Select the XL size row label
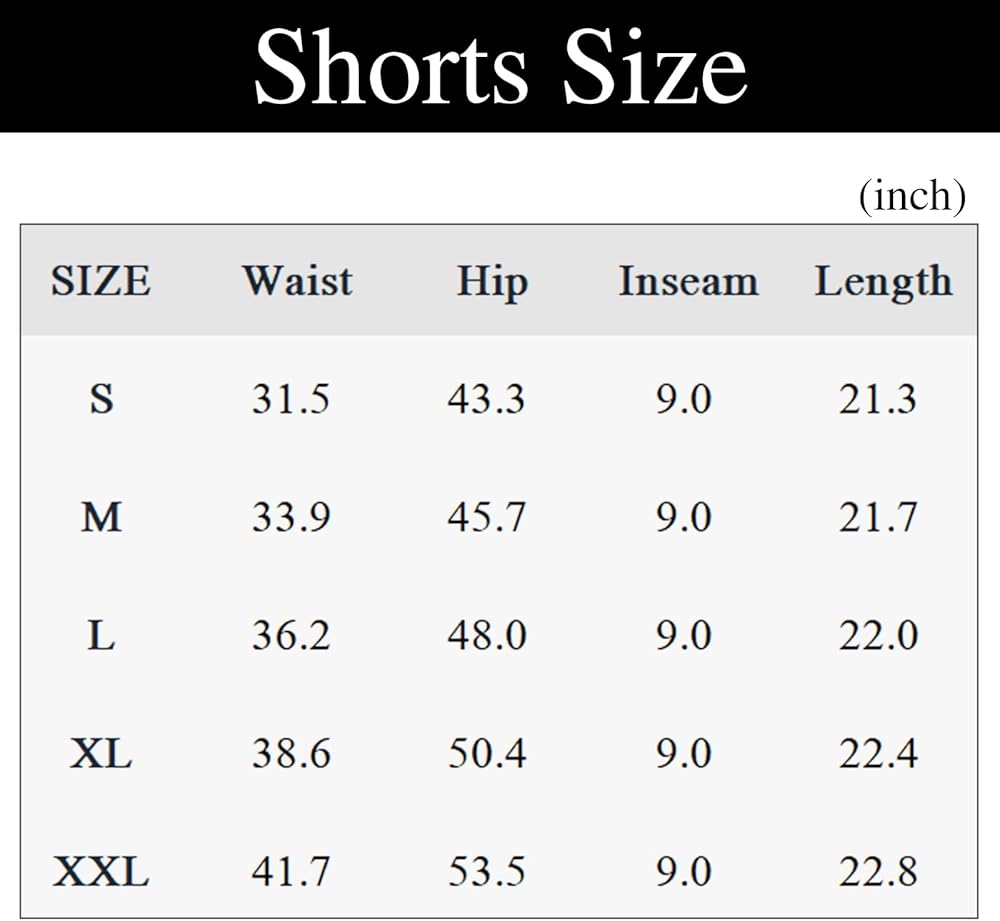 point(101,754)
